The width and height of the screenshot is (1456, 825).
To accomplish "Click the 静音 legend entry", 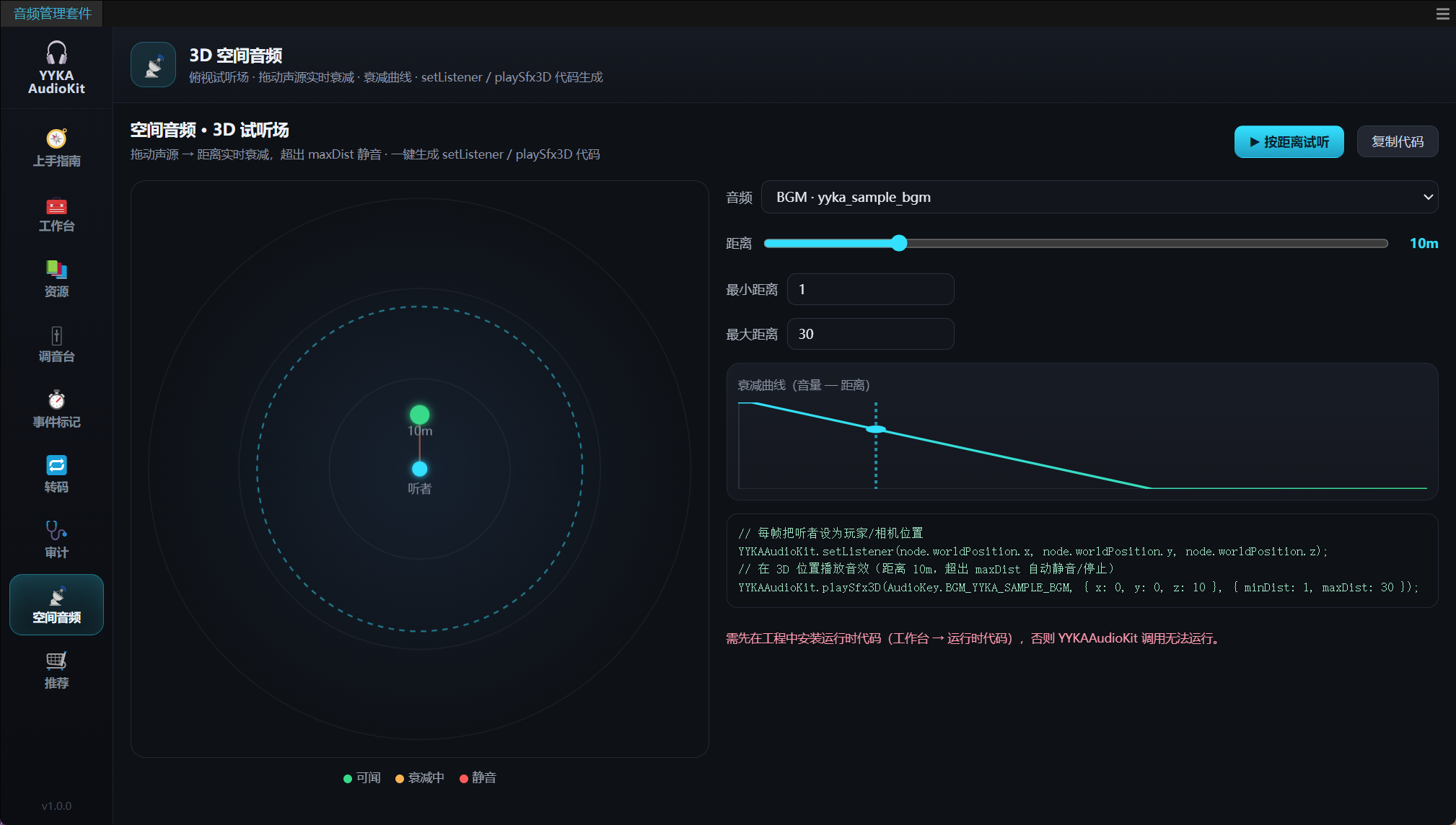I will click(x=478, y=778).
